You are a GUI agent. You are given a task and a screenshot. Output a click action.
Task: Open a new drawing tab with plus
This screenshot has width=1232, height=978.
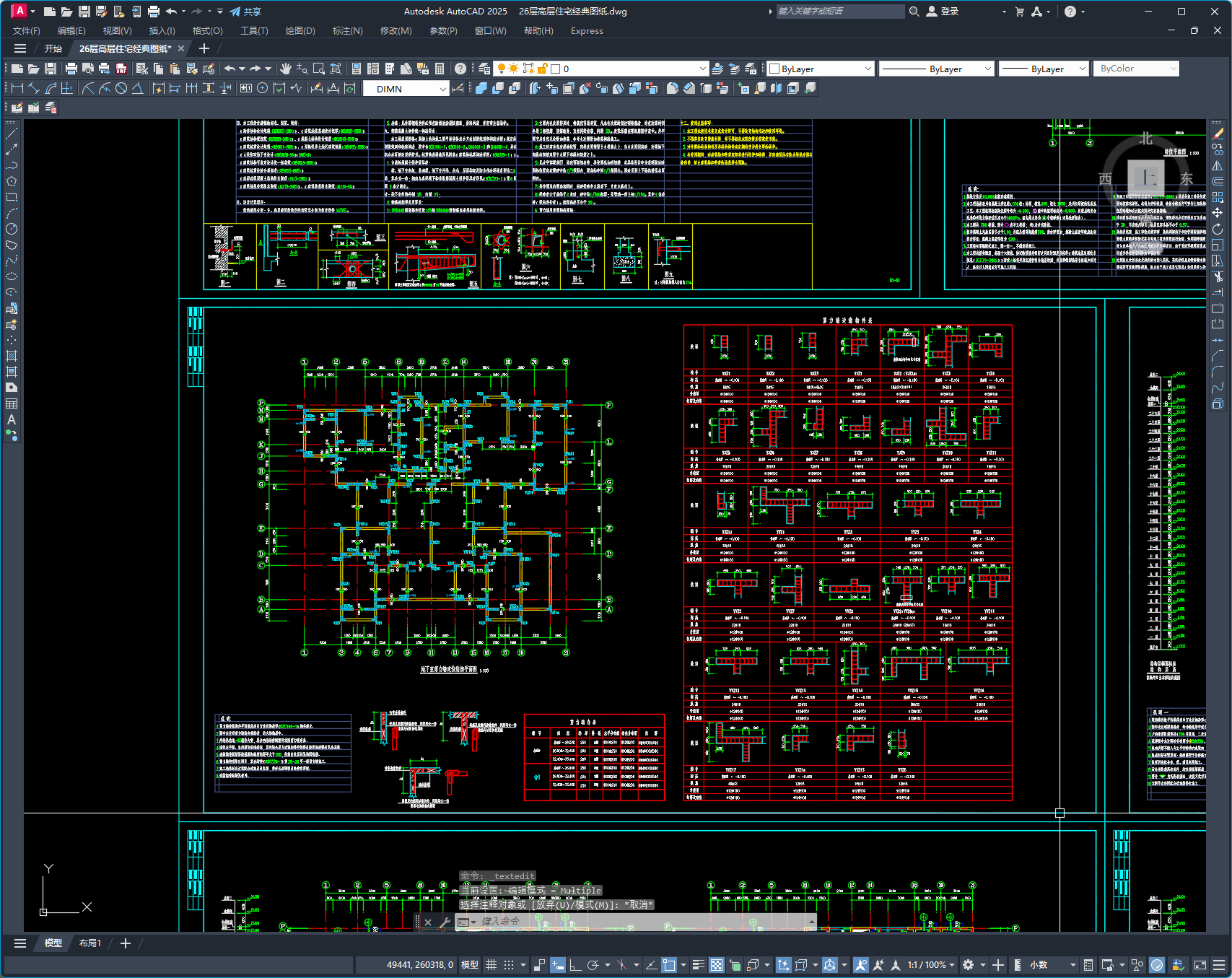pos(204,48)
